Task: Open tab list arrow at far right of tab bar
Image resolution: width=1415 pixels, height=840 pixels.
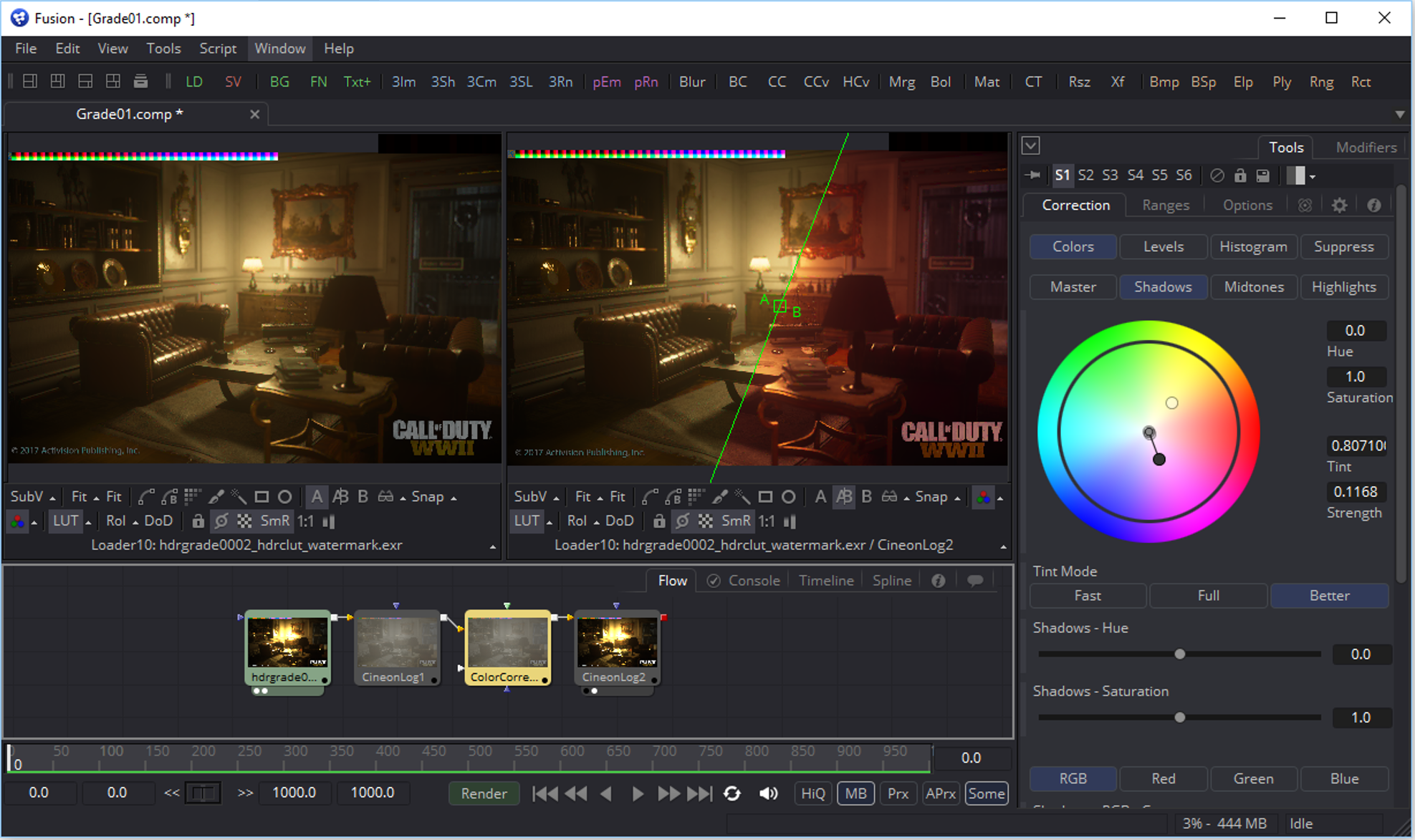Action: tap(1399, 115)
